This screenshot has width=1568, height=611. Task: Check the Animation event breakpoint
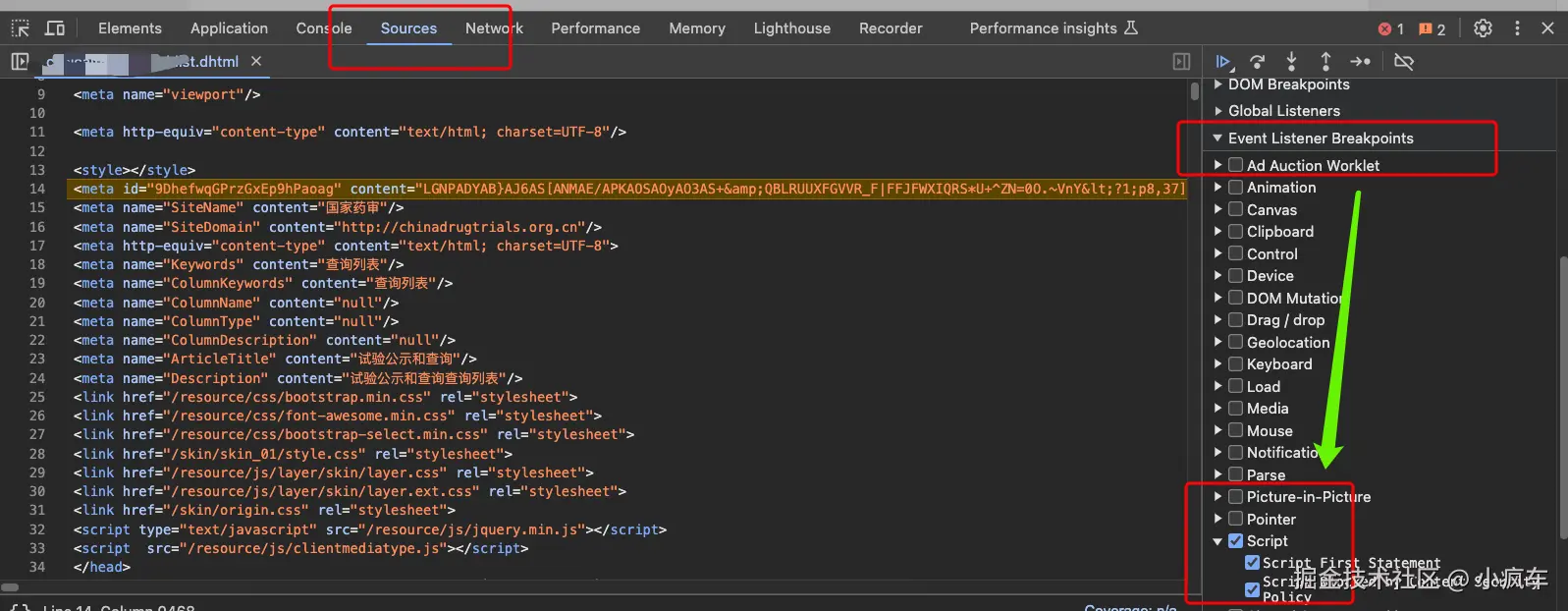1236,187
